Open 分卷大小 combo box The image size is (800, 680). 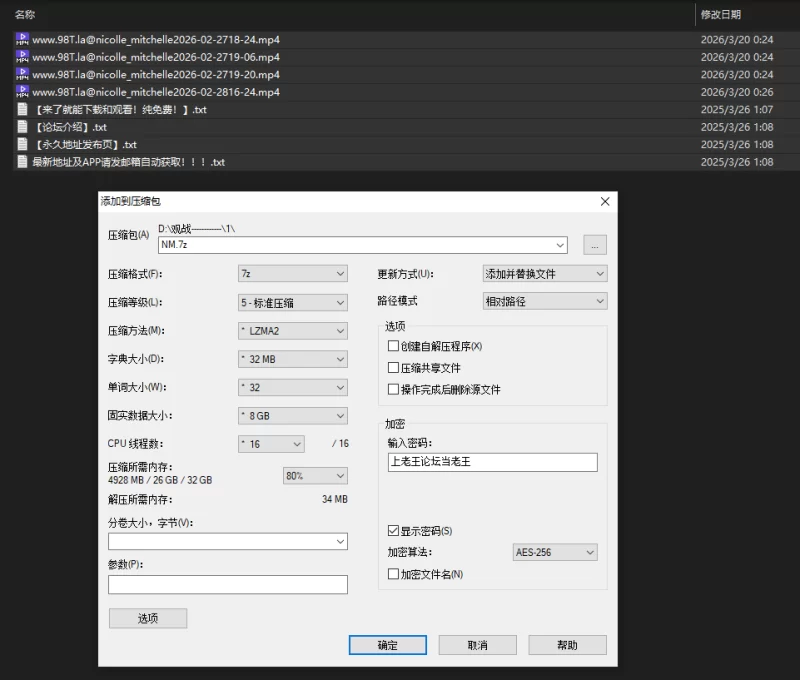pyautogui.click(x=228, y=541)
